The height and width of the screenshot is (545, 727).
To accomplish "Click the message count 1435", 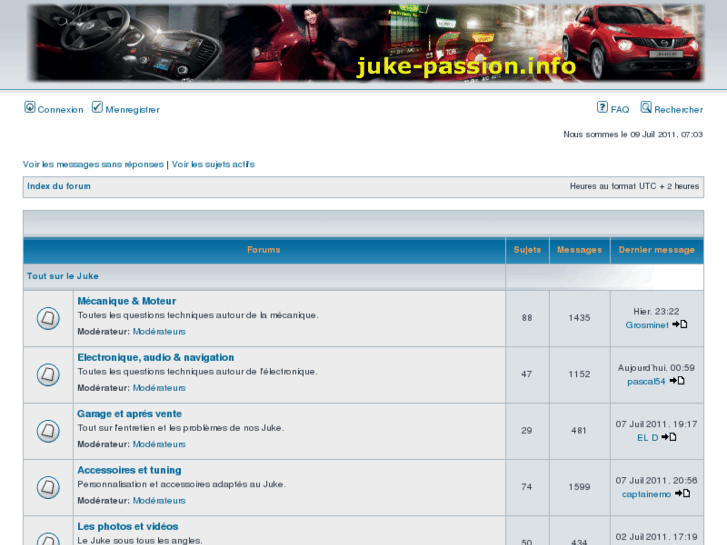I will (x=580, y=318).
